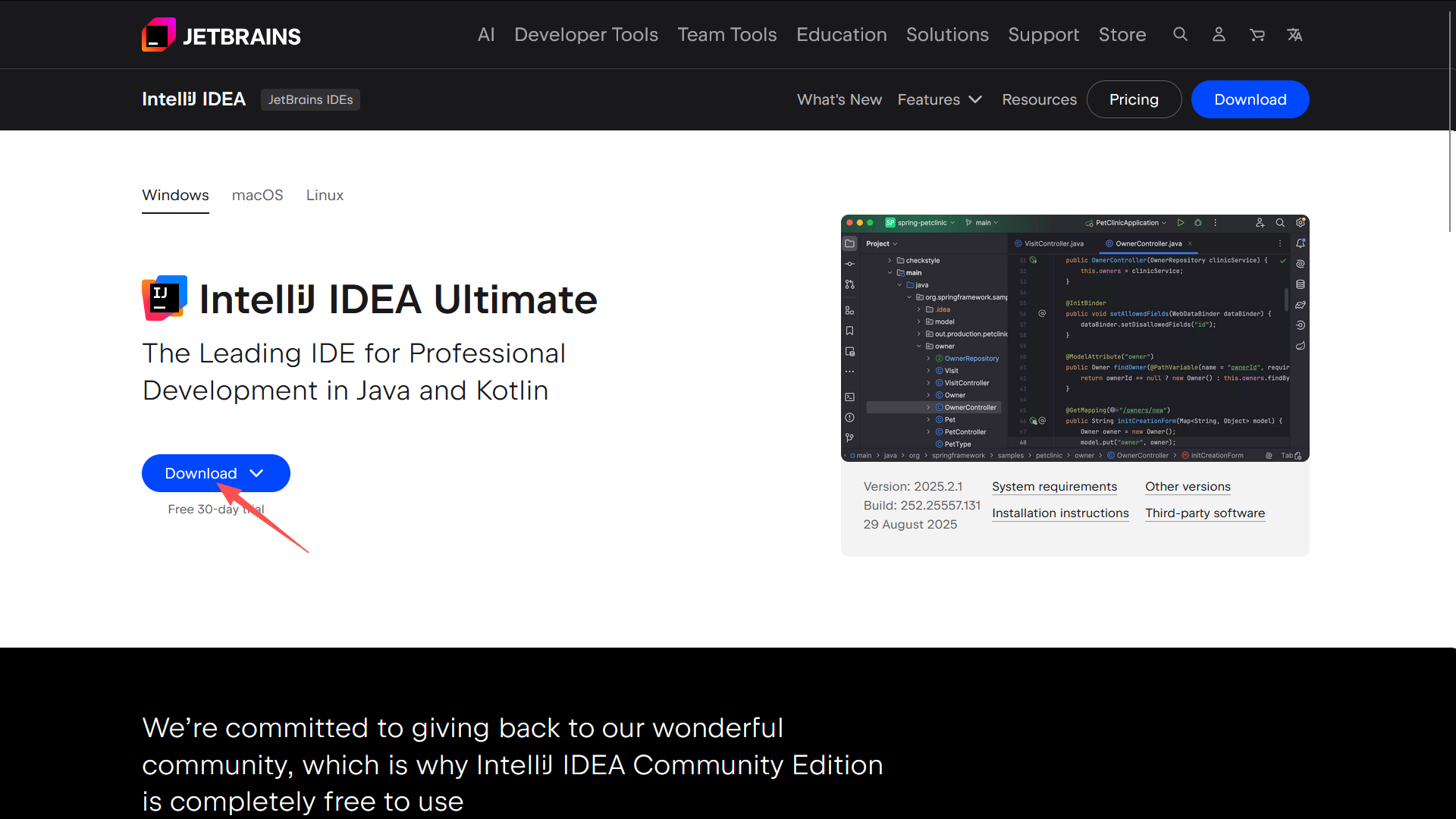The height and width of the screenshot is (819, 1456).
Task: Click the IDE screenshot settings gear icon
Action: pyautogui.click(x=1301, y=223)
